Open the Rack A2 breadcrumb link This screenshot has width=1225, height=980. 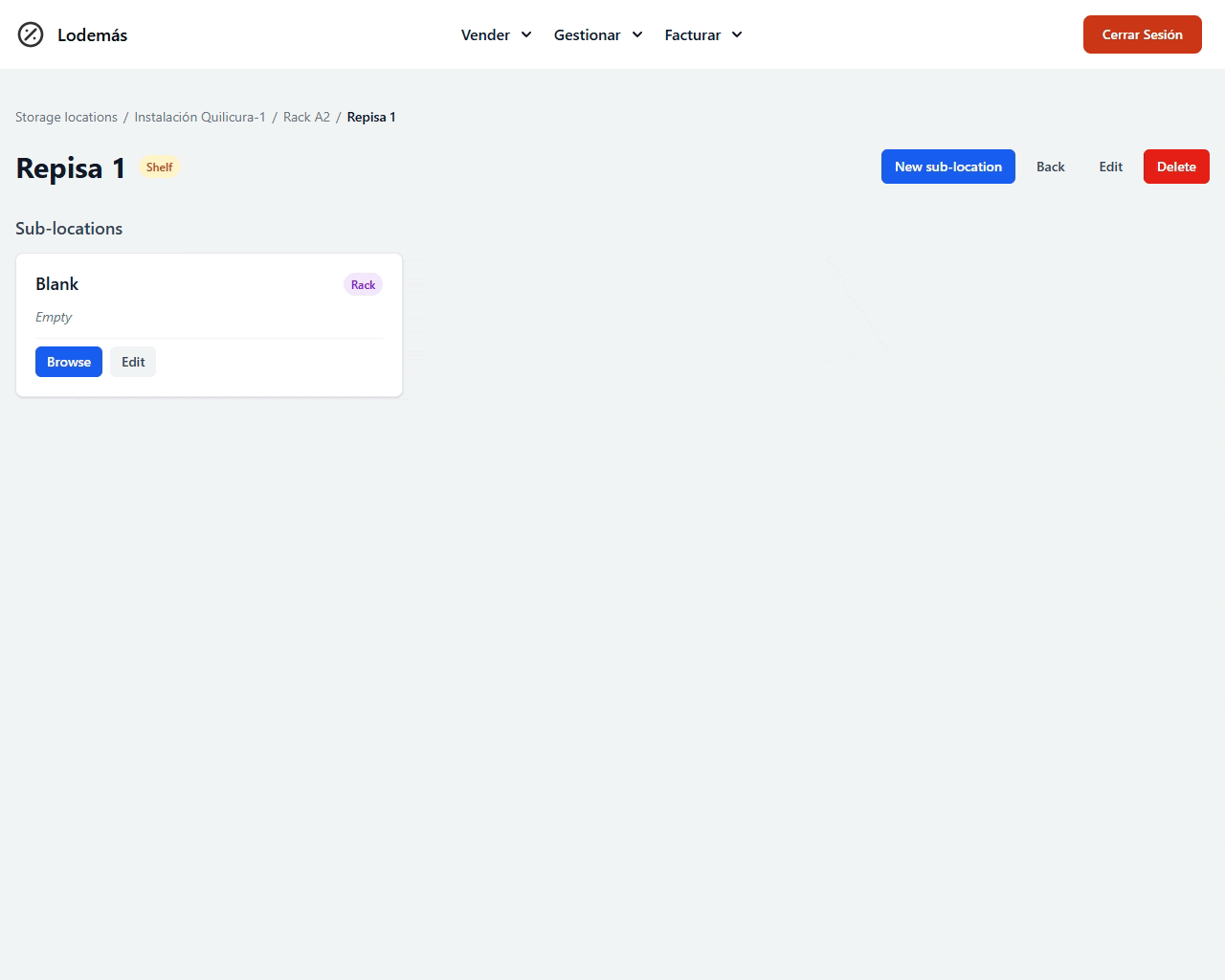pos(306,117)
